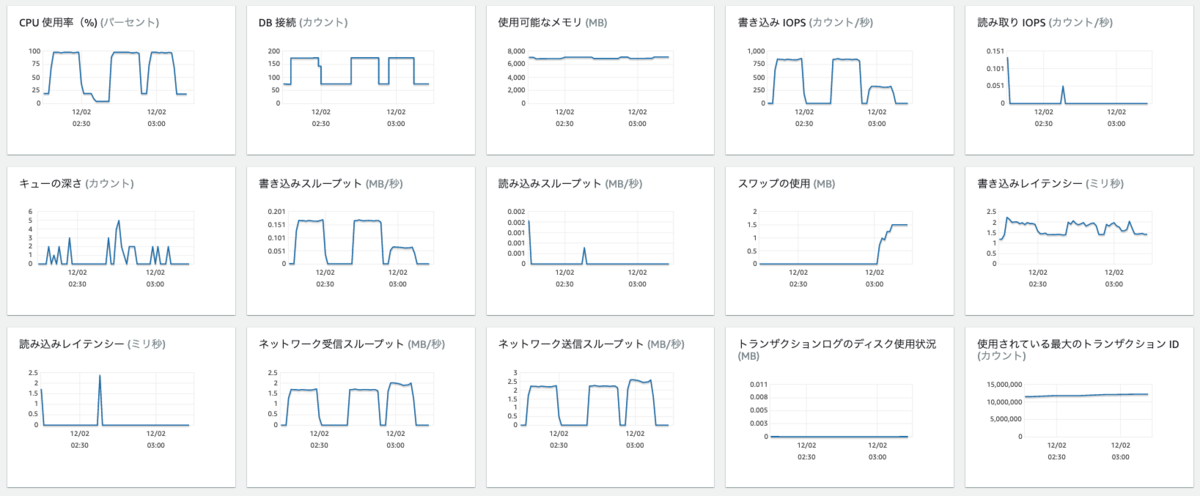Click the title text 書き込みスループット (MB/秒)
Image resolution: width=1200 pixels, height=496 pixels.
tap(331, 184)
